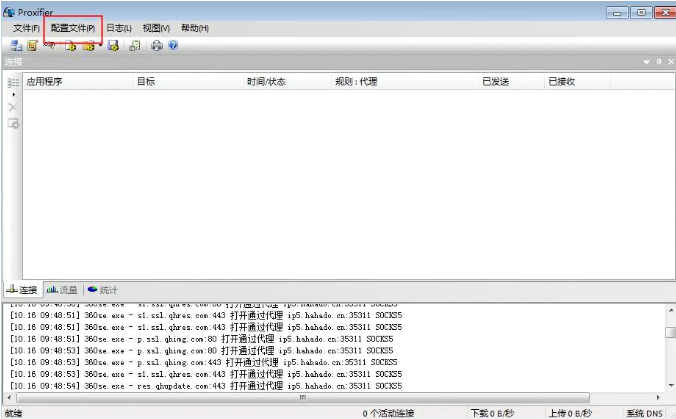Image resolution: width=676 pixels, height=419 pixels.
Task: Click the checklist settings toolbar icon
Action: tap(135, 45)
